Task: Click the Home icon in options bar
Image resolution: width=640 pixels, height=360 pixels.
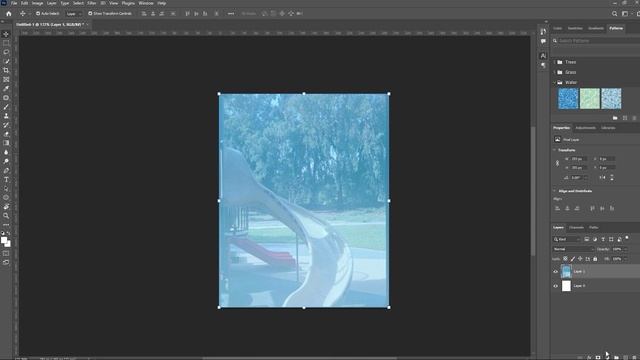Action: [x=9, y=13]
